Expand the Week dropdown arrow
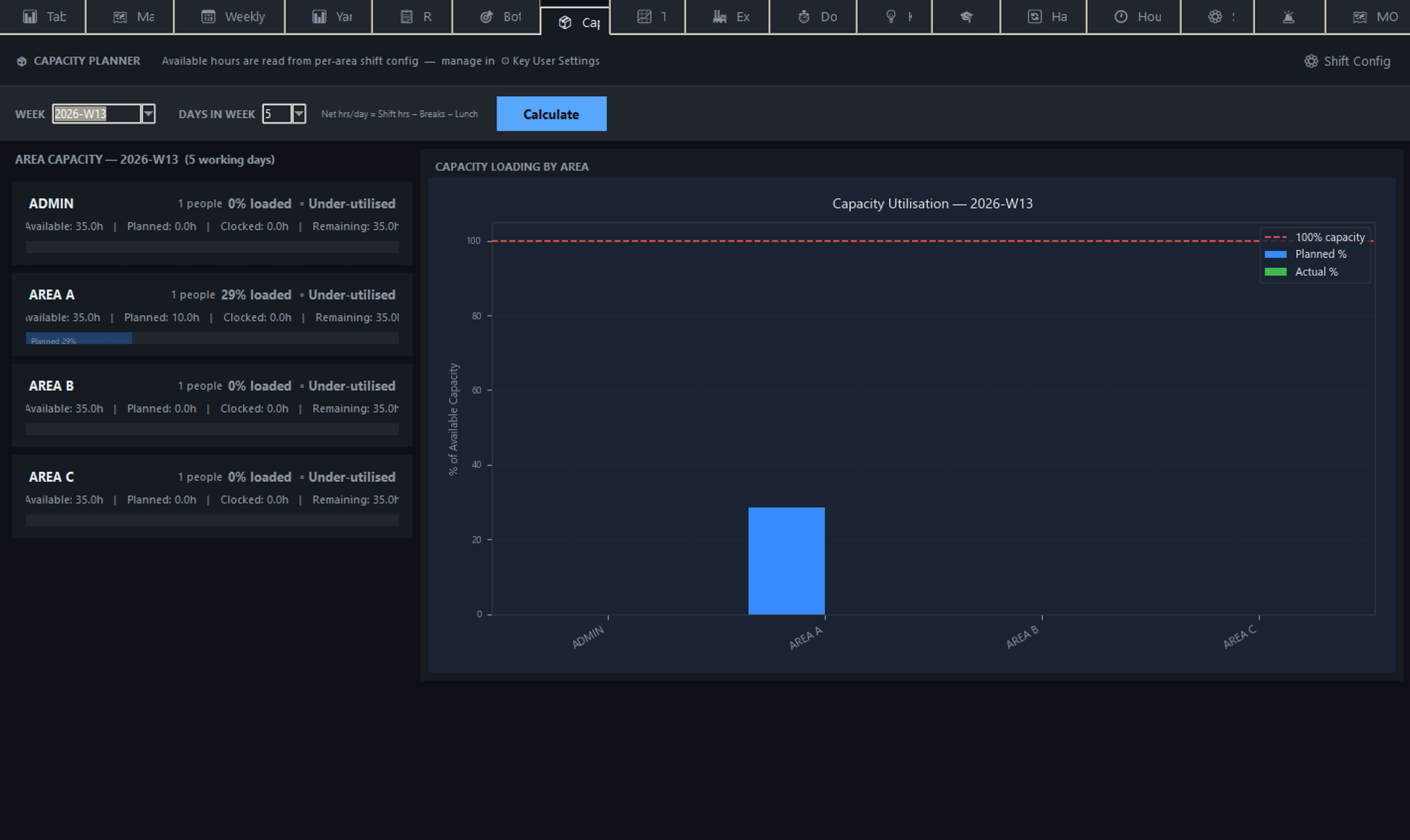 (x=148, y=114)
